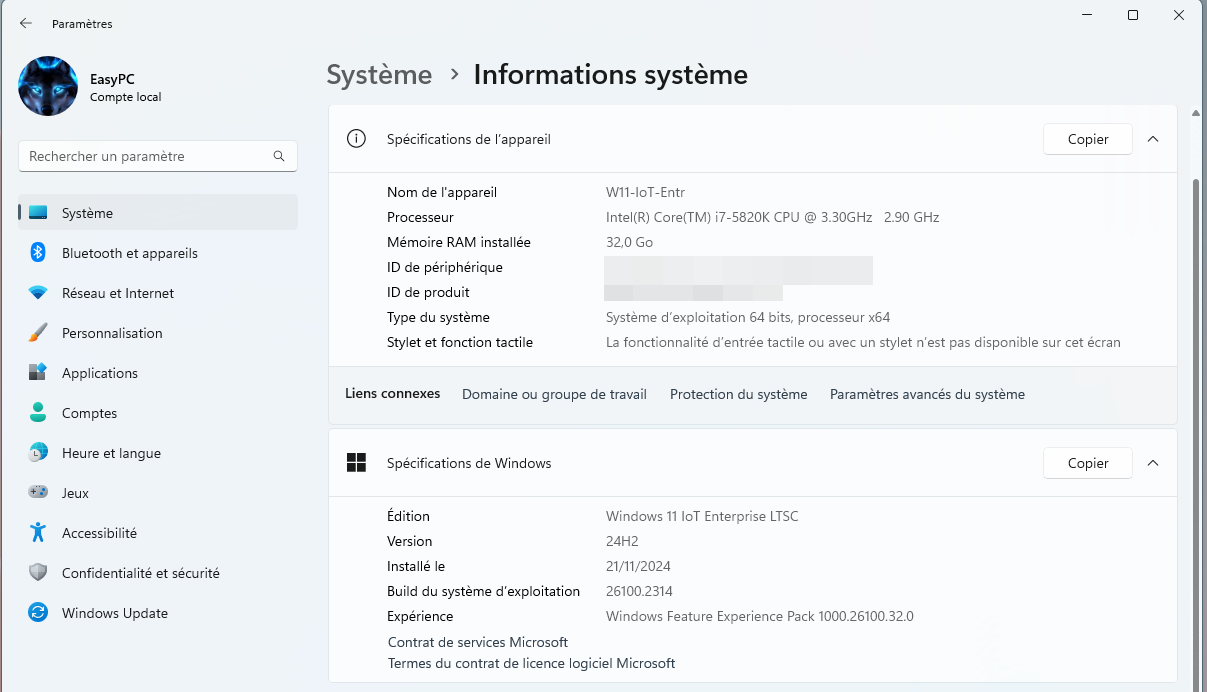Open Domaine ou groupe de travail link
This screenshot has width=1207, height=692.
(x=554, y=394)
